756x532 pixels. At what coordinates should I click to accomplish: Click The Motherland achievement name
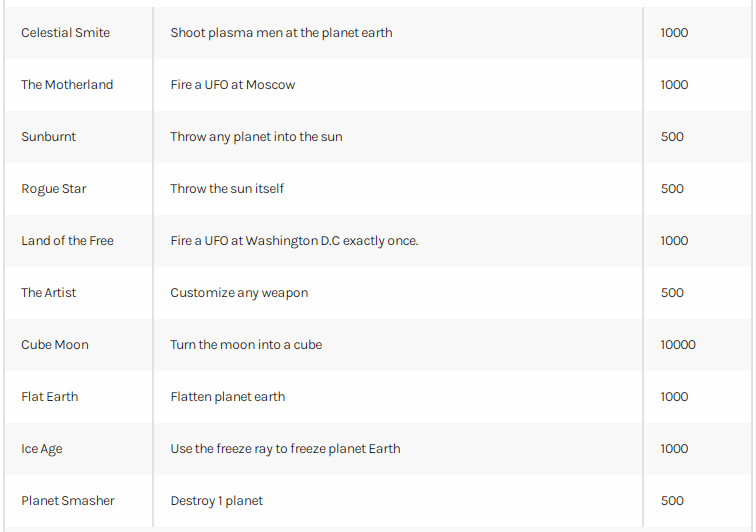tap(67, 85)
